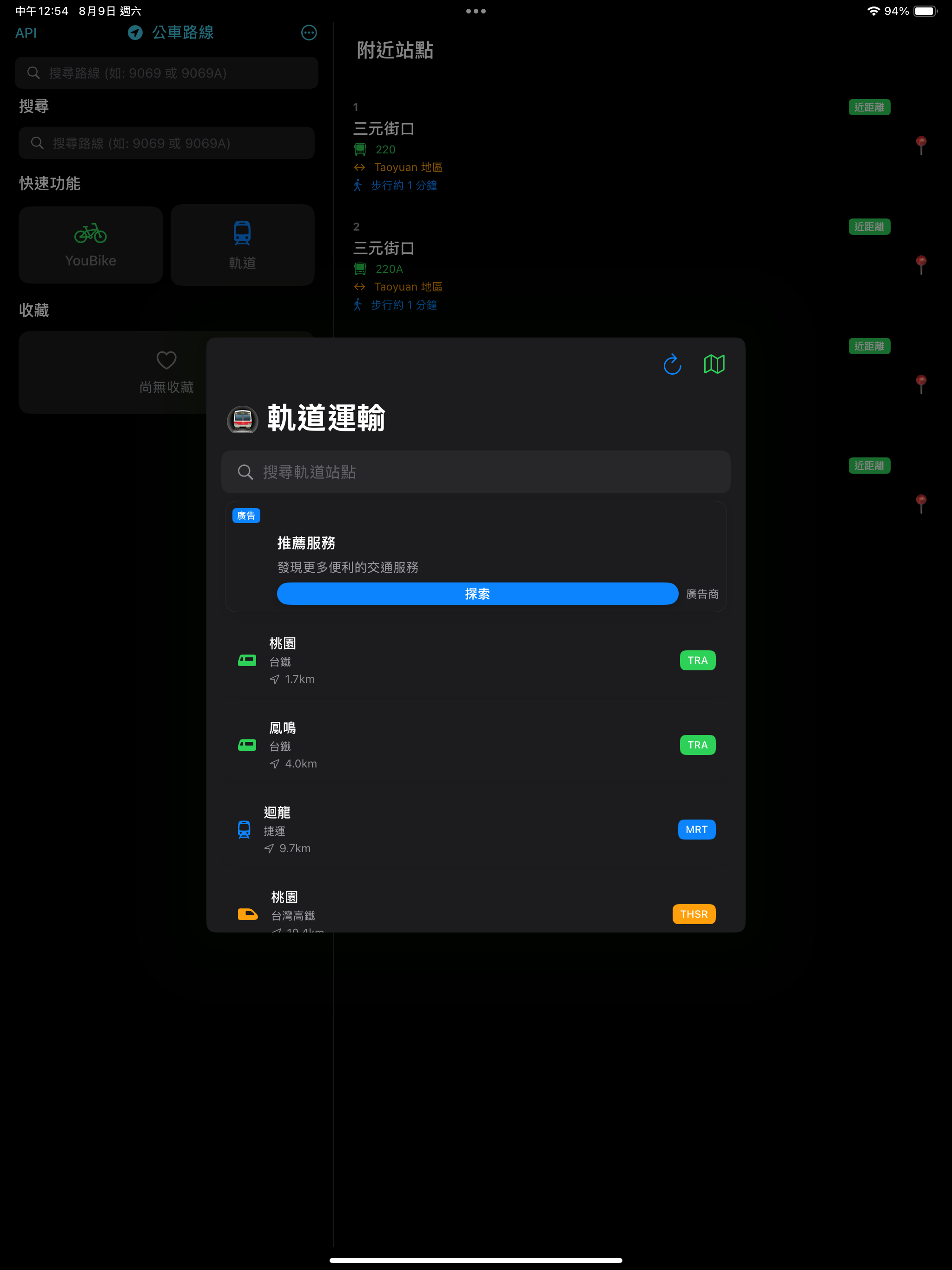
Task: Tap direction arrows icon for route 220A
Action: tap(359, 287)
